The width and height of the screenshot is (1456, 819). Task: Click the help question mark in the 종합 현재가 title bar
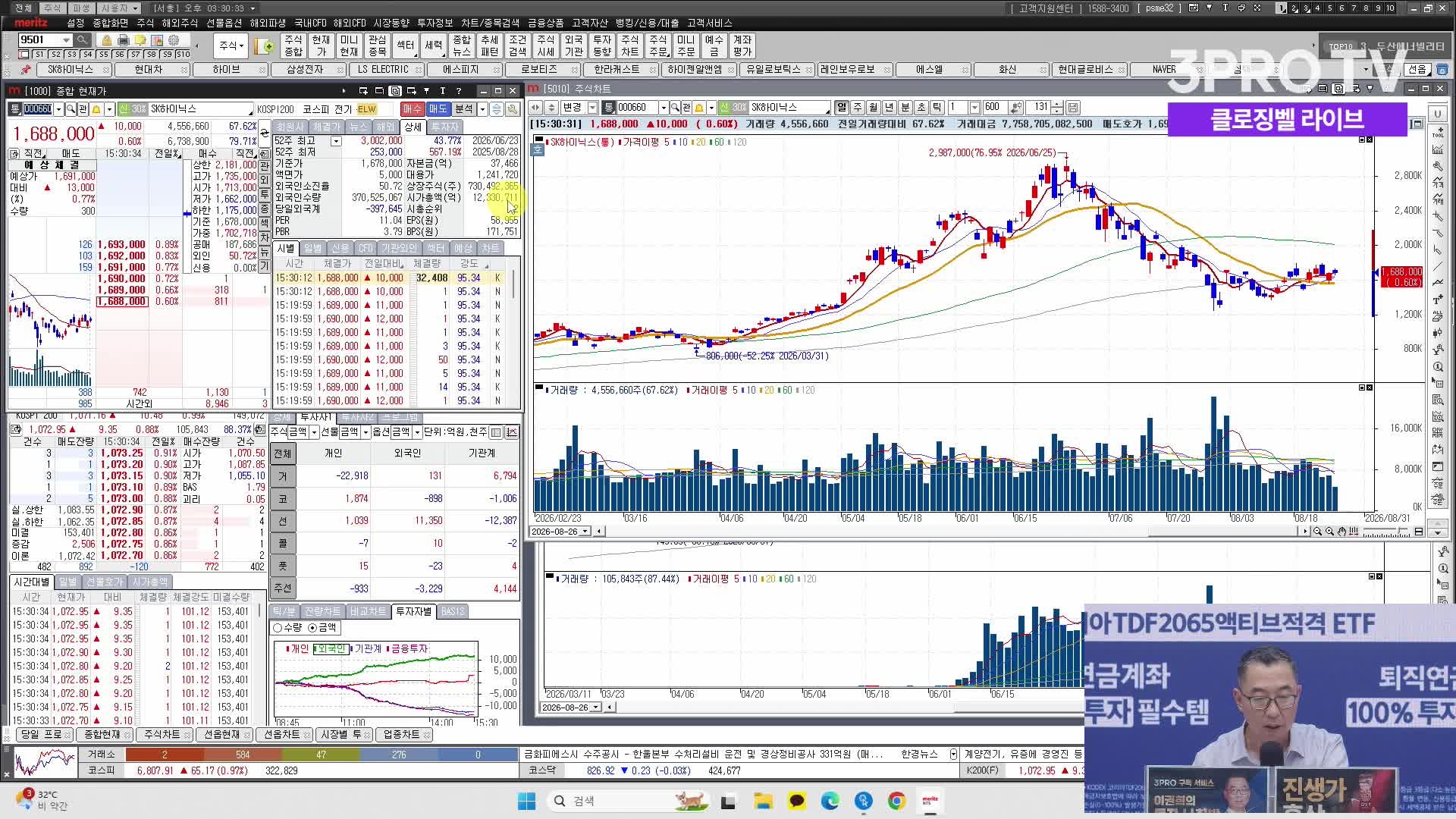point(459,90)
